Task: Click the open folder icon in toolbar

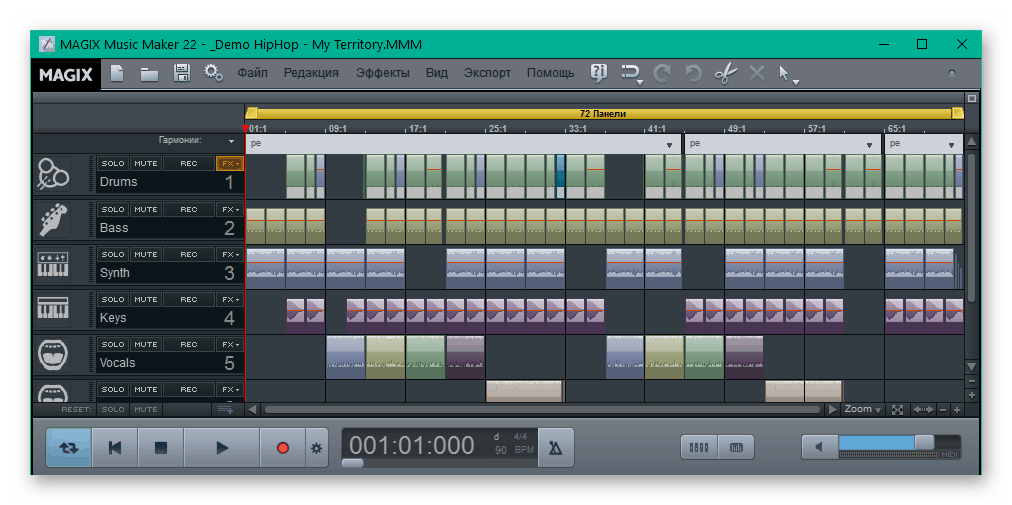Action: (x=149, y=73)
